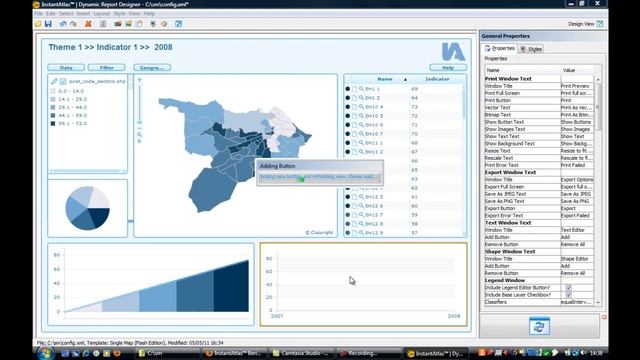Click the Export Button value field

point(576,209)
